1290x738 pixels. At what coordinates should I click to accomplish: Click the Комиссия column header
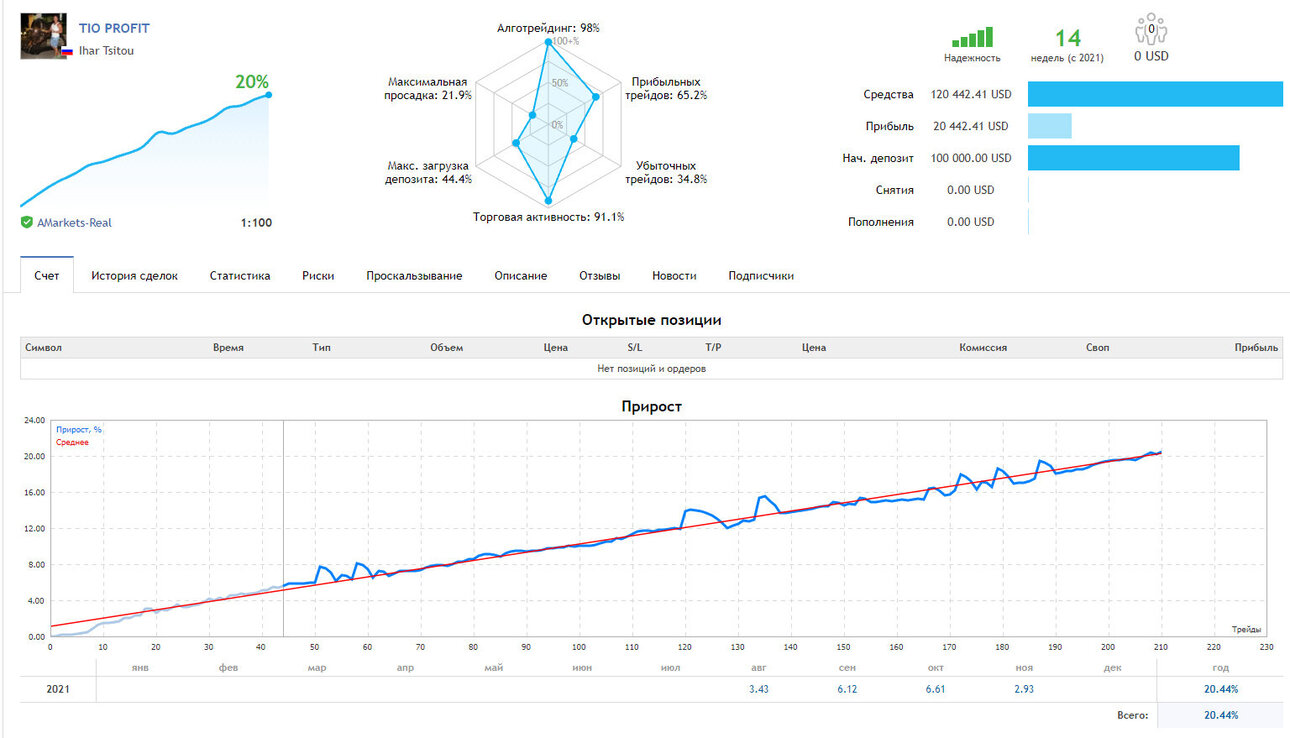[983, 348]
